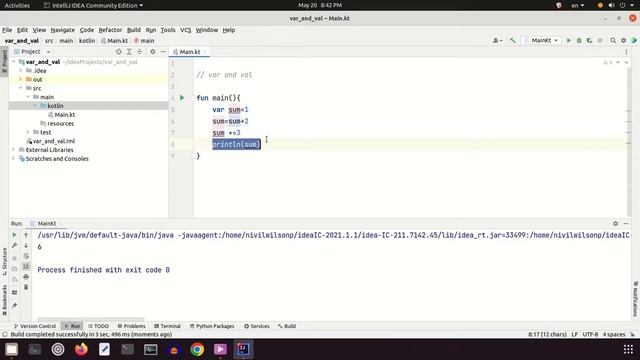Expand External Libraries node
Screen dimensions: 640x360
click(x=13, y=150)
